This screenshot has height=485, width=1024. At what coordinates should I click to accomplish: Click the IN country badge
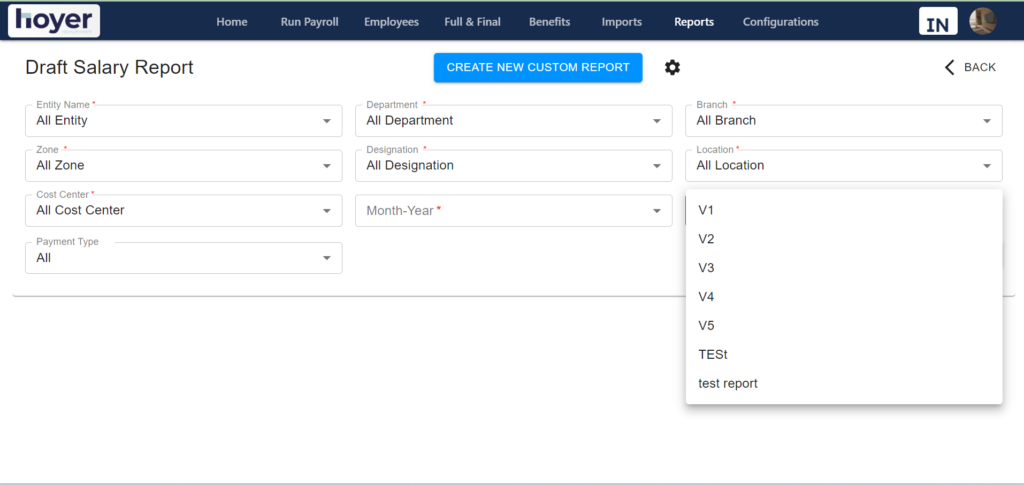pyautogui.click(x=938, y=21)
